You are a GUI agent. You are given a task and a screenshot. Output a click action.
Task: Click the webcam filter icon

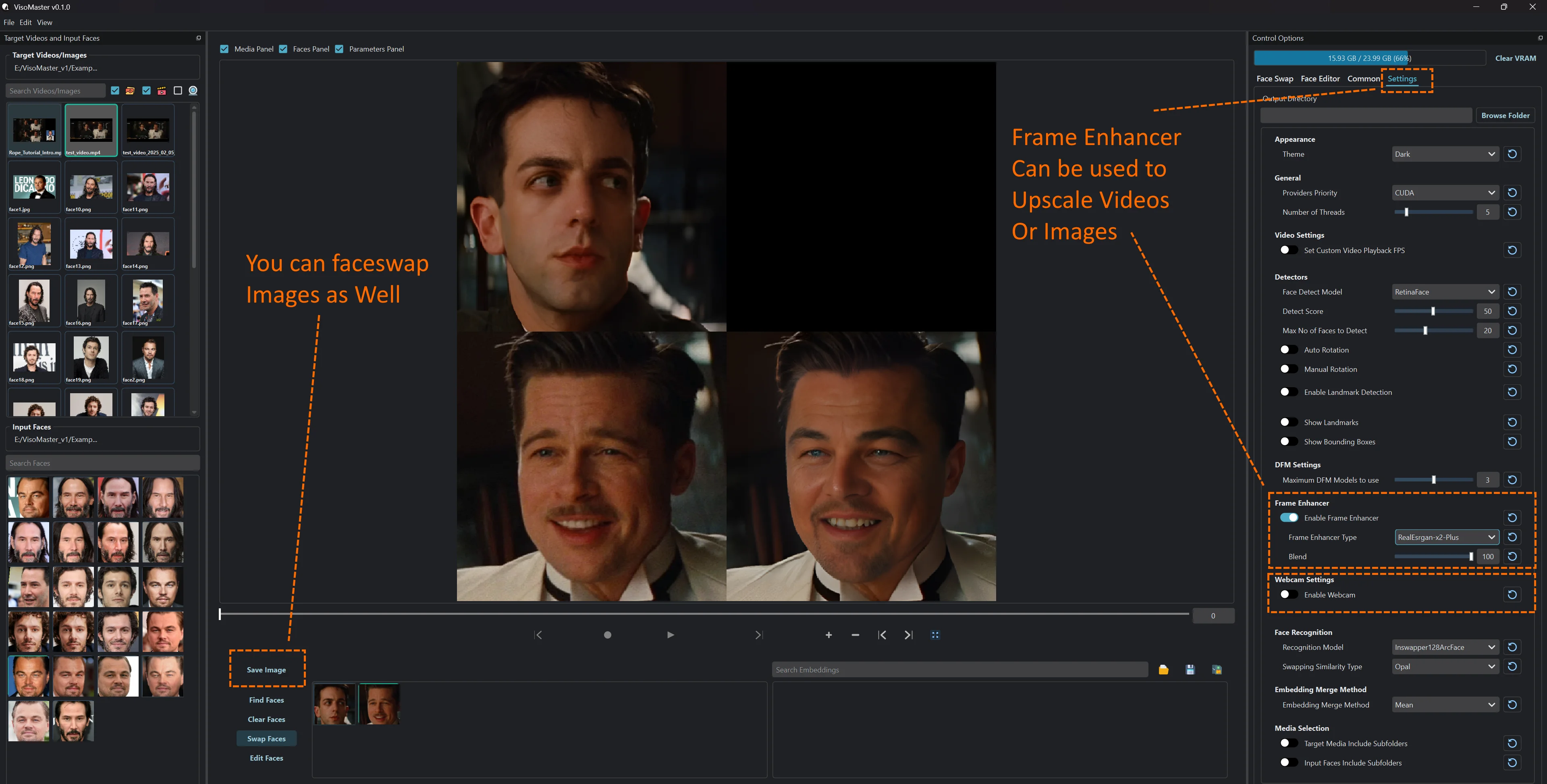pyautogui.click(x=193, y=91)
